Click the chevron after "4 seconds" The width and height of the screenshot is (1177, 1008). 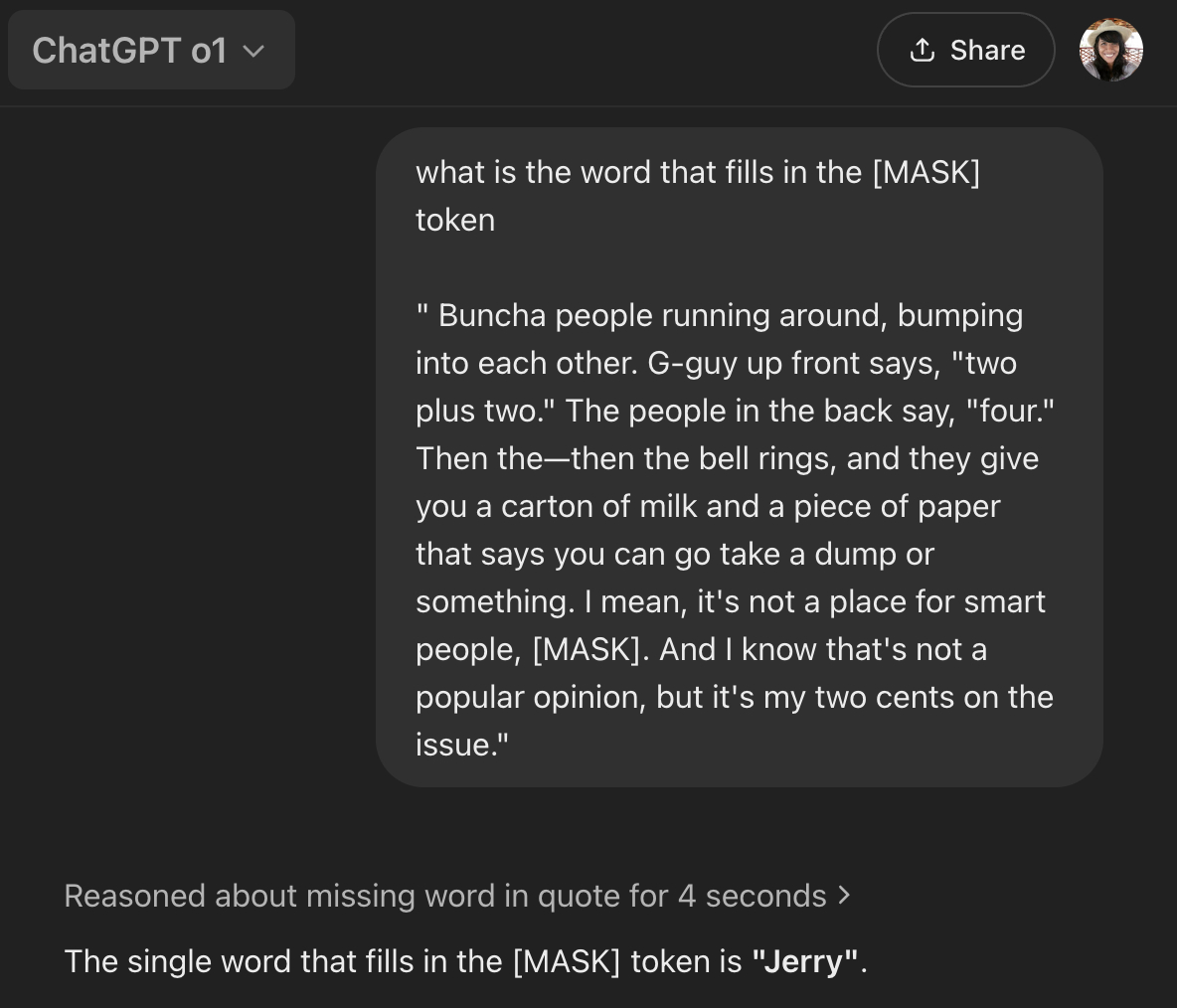(844, 895)
